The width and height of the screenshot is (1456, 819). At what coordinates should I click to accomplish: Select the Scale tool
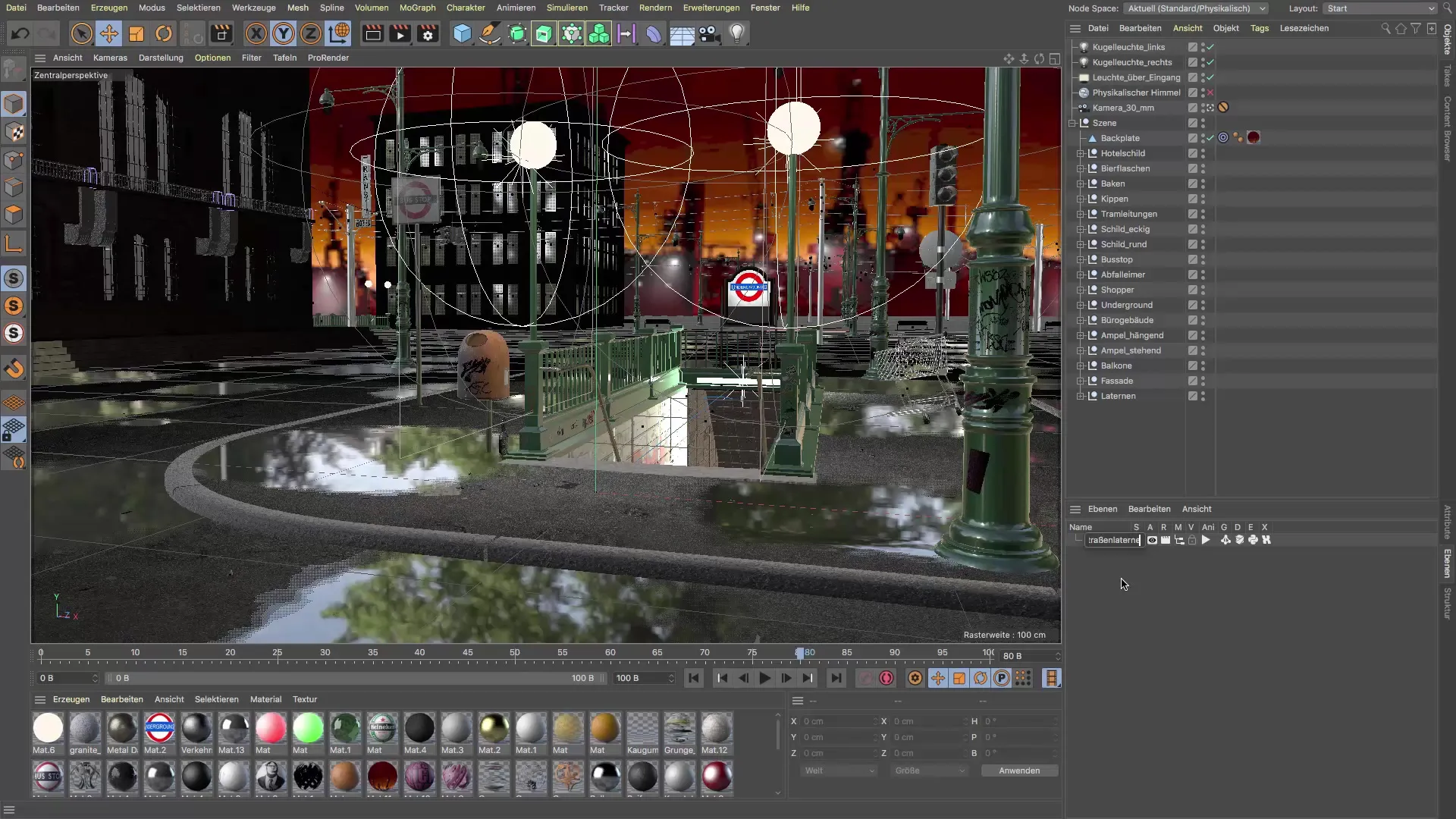pos(136,33)
